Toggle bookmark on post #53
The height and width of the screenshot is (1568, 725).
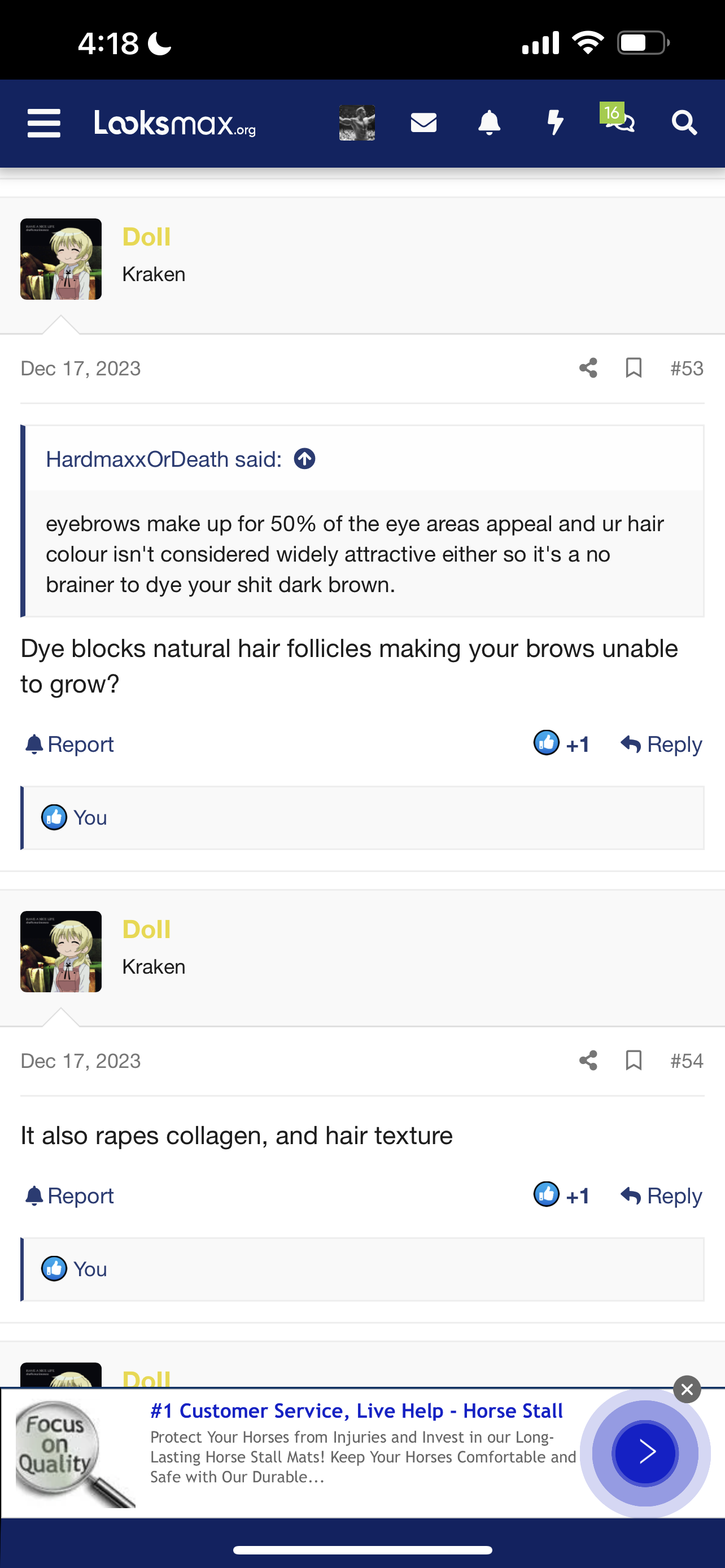tap(634, 367)
